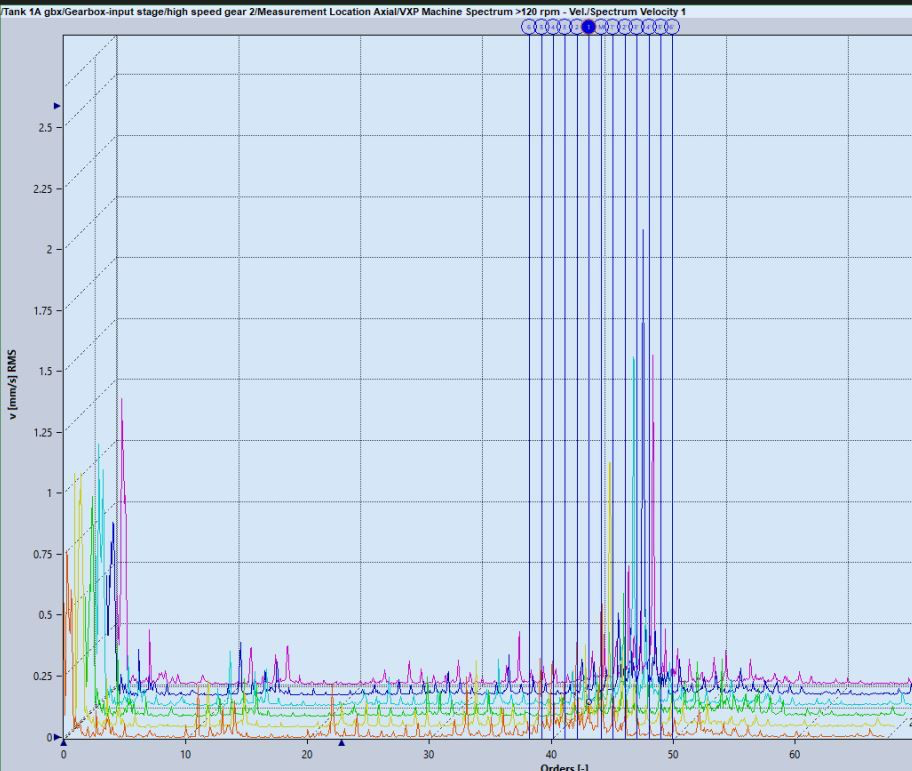Click the x-axis value 10
This screenshot has width=912, height=771.
pyautogui.click(x=185, y=755)
